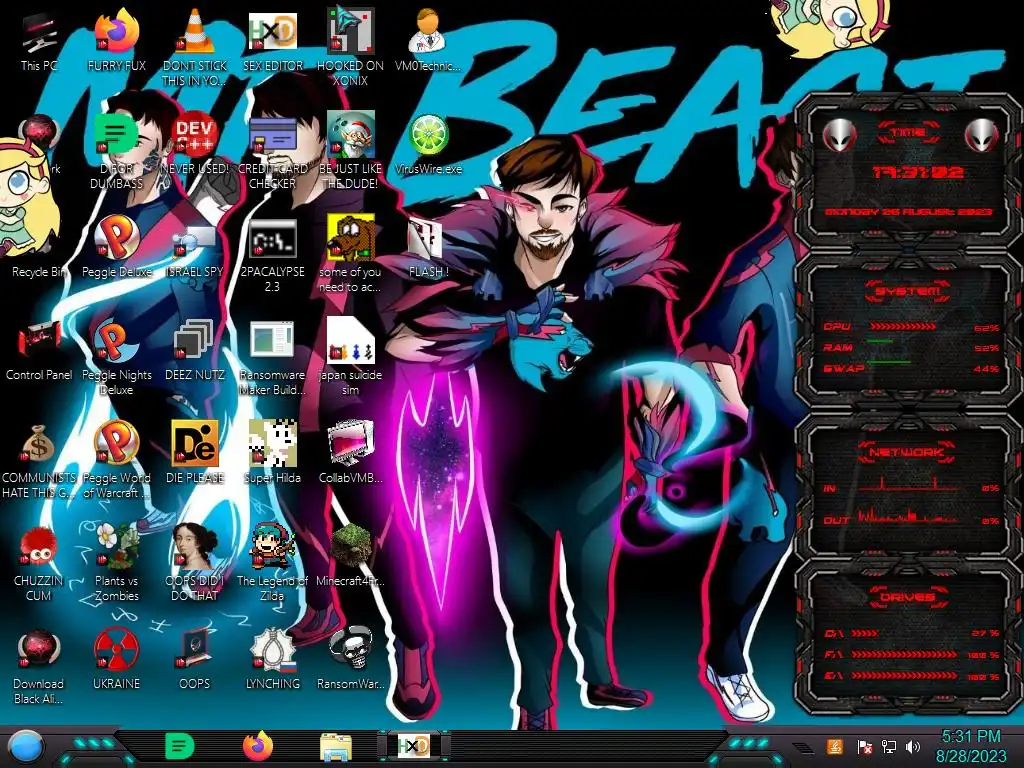This screenshot has height=768, width=1024.
Task: Launch the Super Hilda desktop shortcut
Action: click(x=273, y=454)
